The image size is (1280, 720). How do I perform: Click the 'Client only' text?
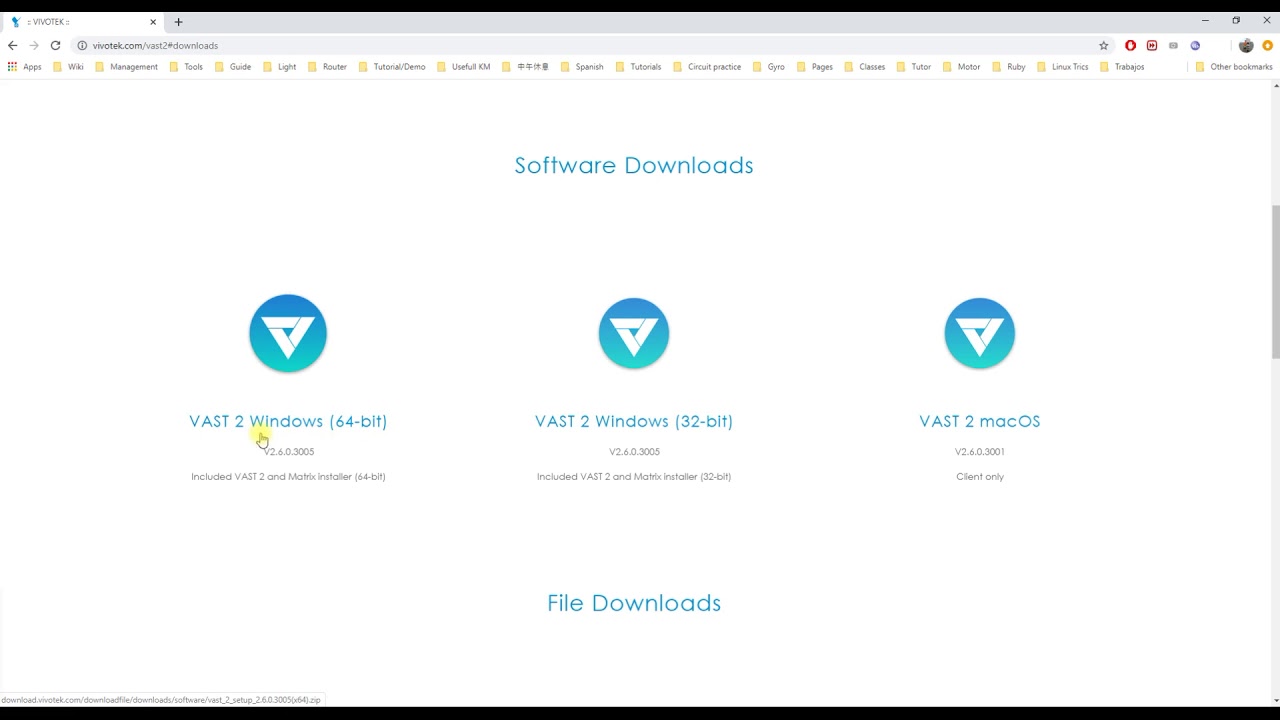click(980, 477)
